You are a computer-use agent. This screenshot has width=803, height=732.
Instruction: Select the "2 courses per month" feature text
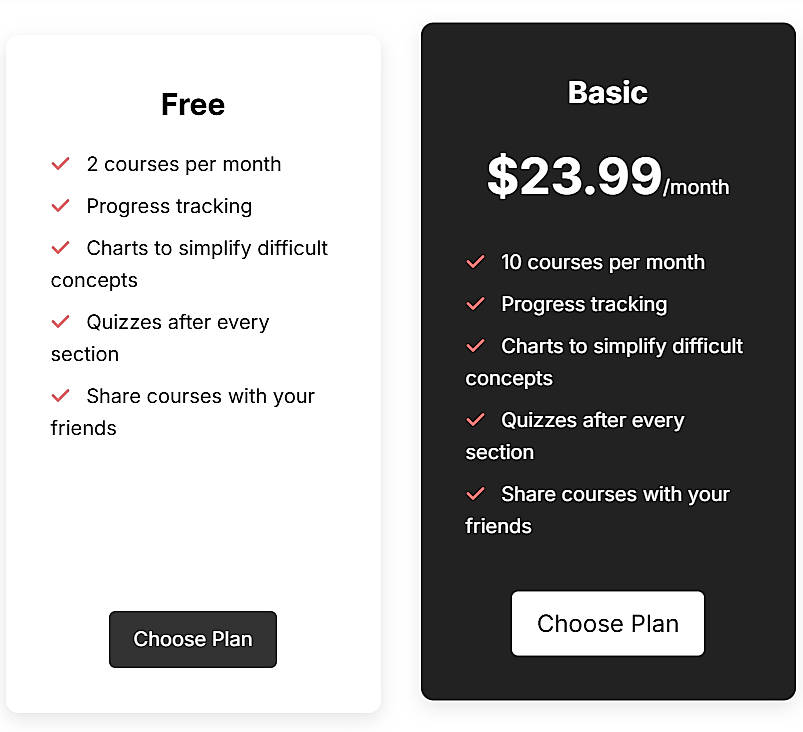(183, 163)
